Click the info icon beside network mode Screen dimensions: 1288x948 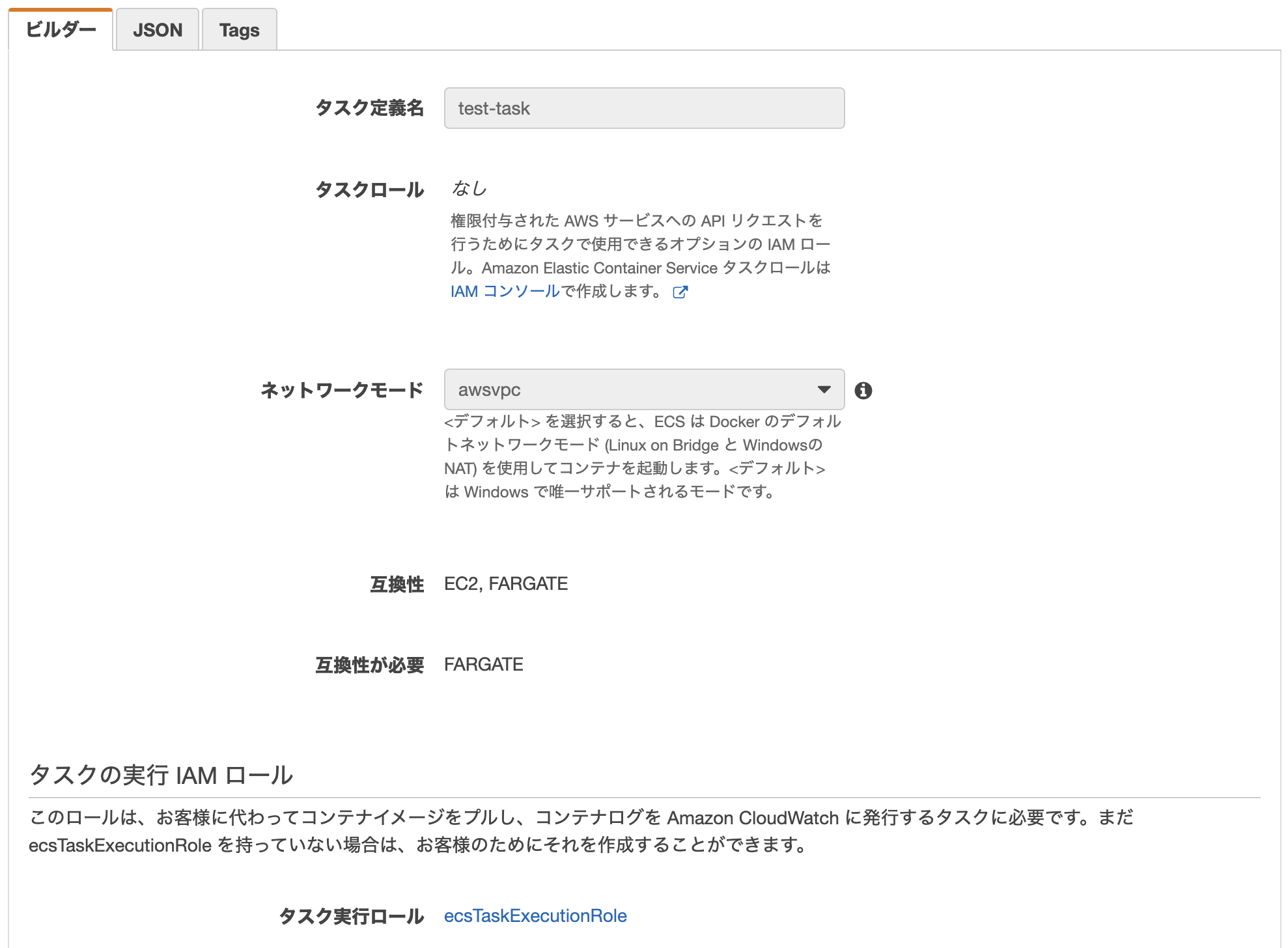point(863,390)
